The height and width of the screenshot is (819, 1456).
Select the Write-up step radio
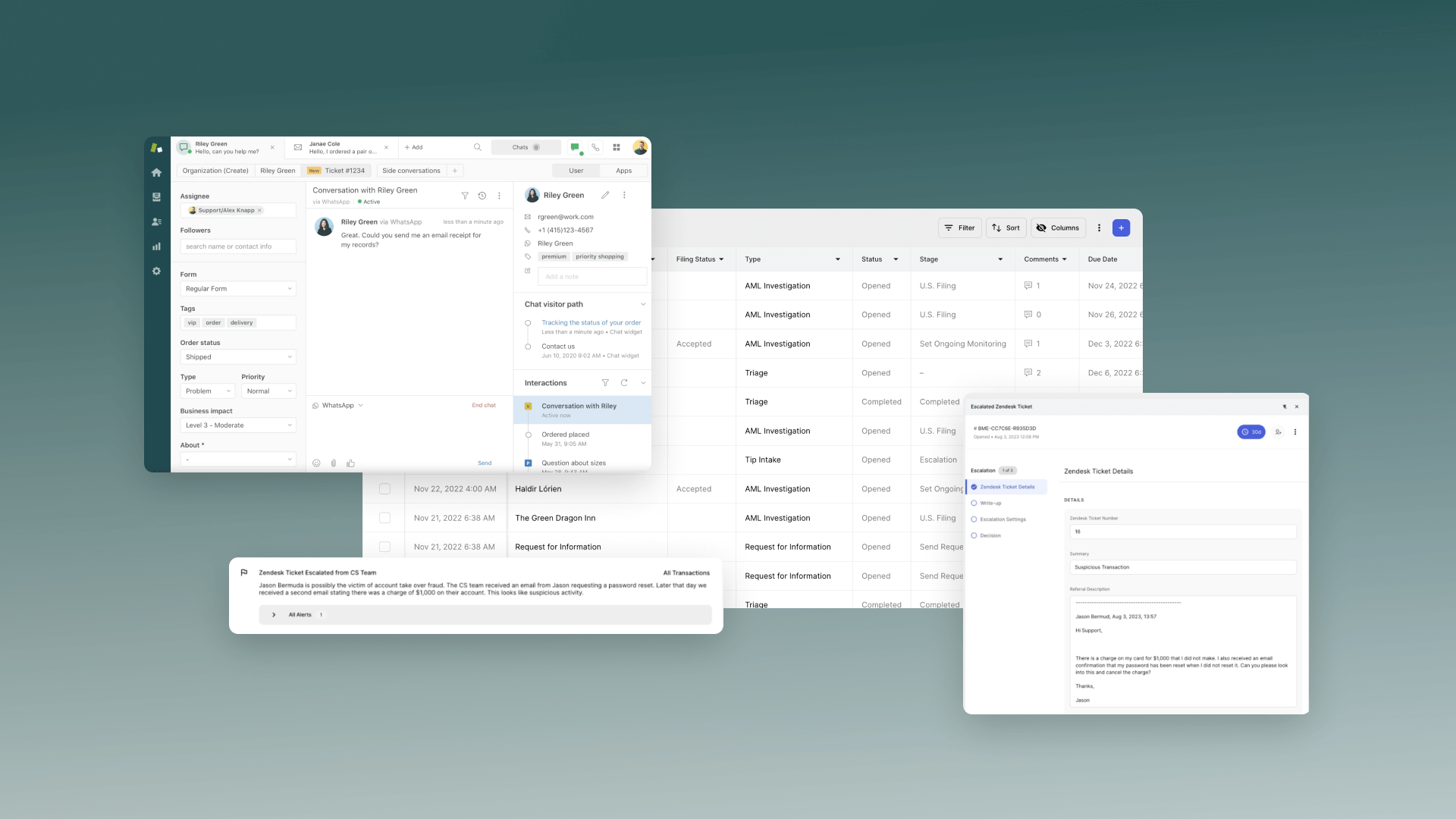(974, 504)
